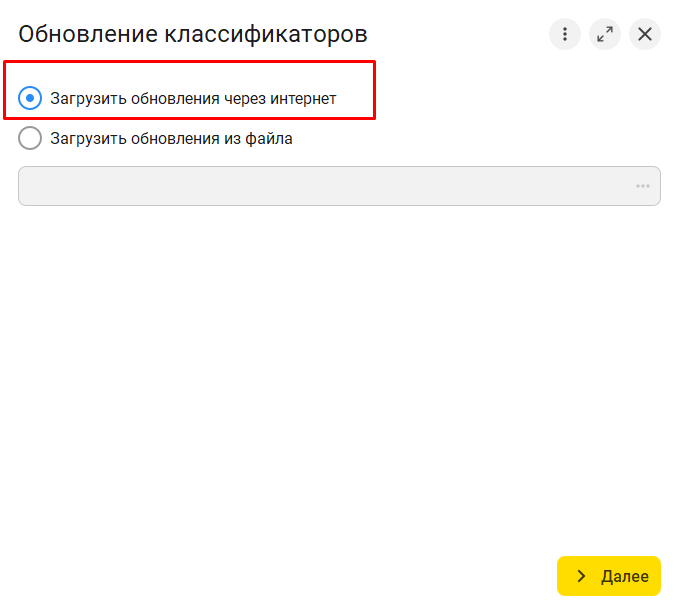
Task: Toggle full-size view of the dialog window
Action: tap(604, 34)
